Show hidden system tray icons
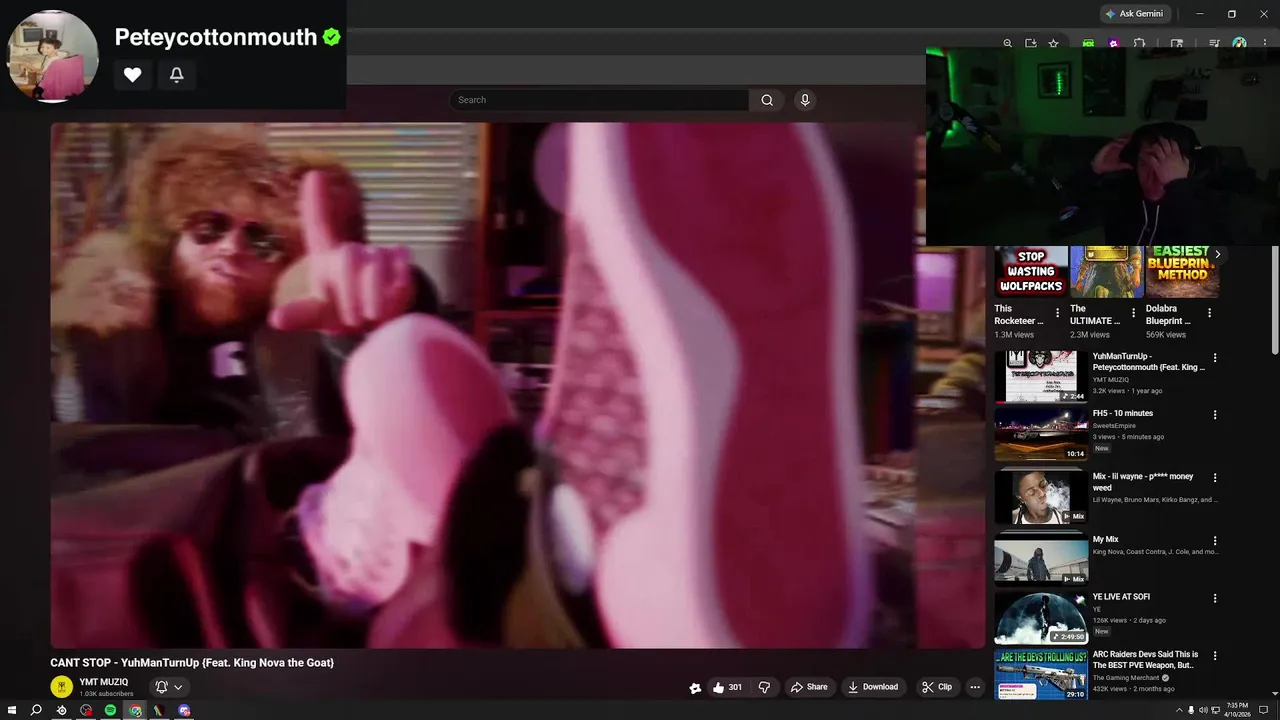This screenshot has width=1280, height=720. coord(1179,710)
